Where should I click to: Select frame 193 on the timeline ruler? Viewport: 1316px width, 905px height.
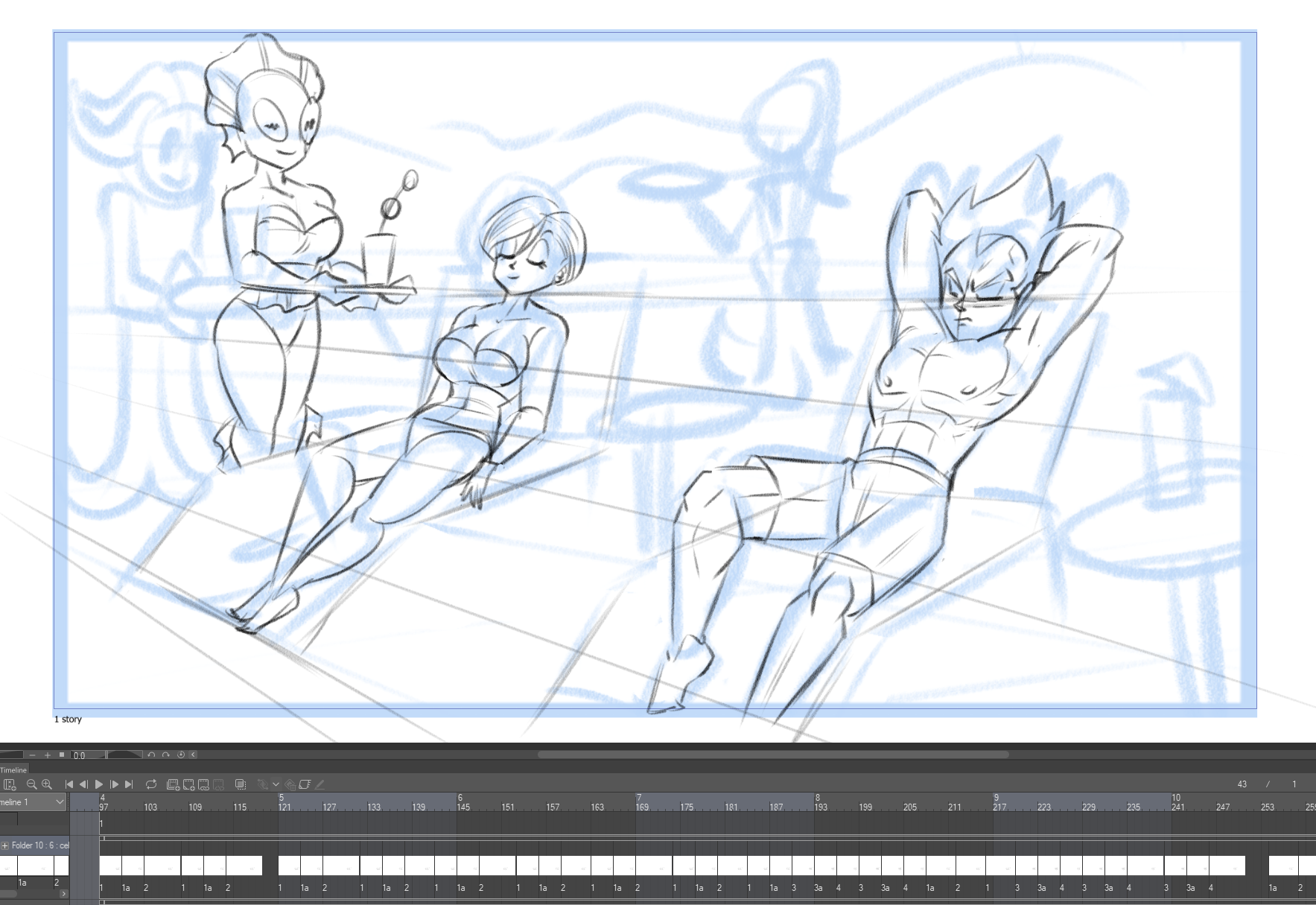pyautogui.click(x=821, y=807)
